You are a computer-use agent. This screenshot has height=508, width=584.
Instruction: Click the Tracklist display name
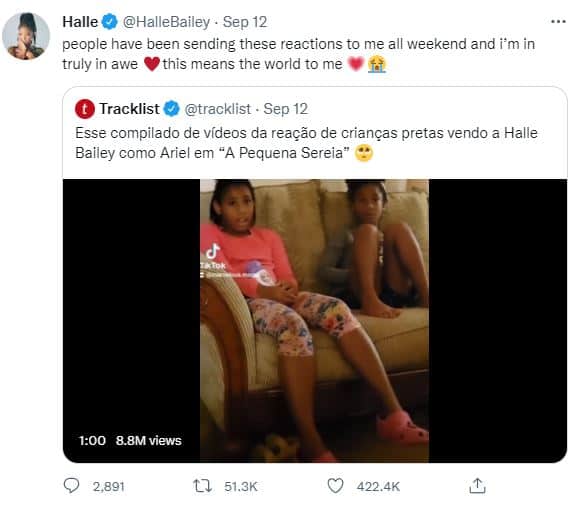129,109
